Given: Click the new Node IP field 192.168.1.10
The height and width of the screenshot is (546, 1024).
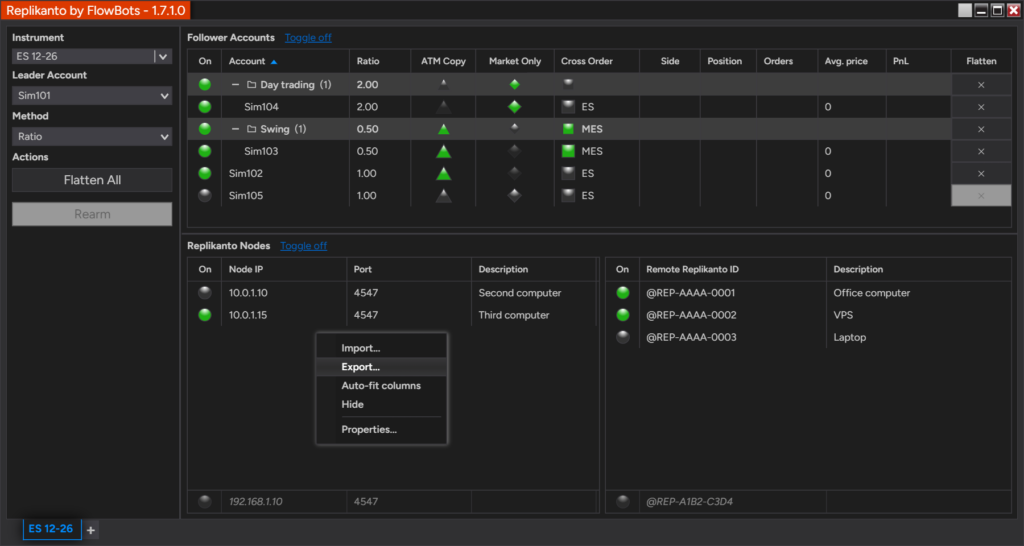Looking at the screenshot, I should (x=284, y=502).
